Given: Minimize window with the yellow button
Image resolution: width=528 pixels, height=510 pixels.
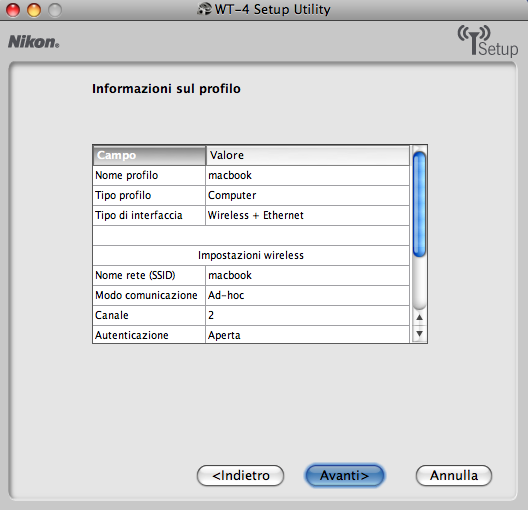Looking at the screenshot, I should (34, 10).
